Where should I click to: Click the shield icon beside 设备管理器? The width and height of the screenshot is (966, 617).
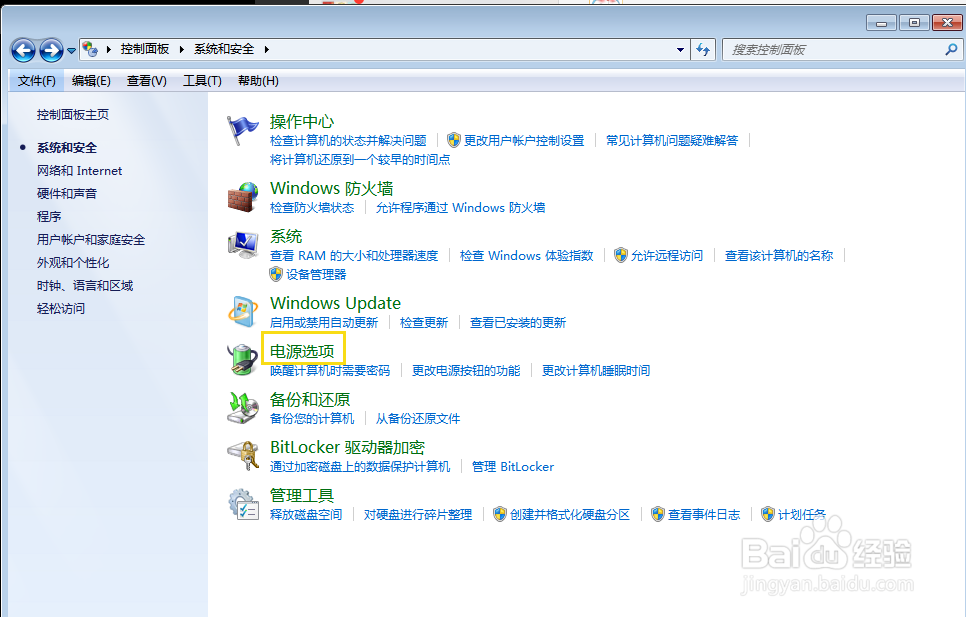274,274
